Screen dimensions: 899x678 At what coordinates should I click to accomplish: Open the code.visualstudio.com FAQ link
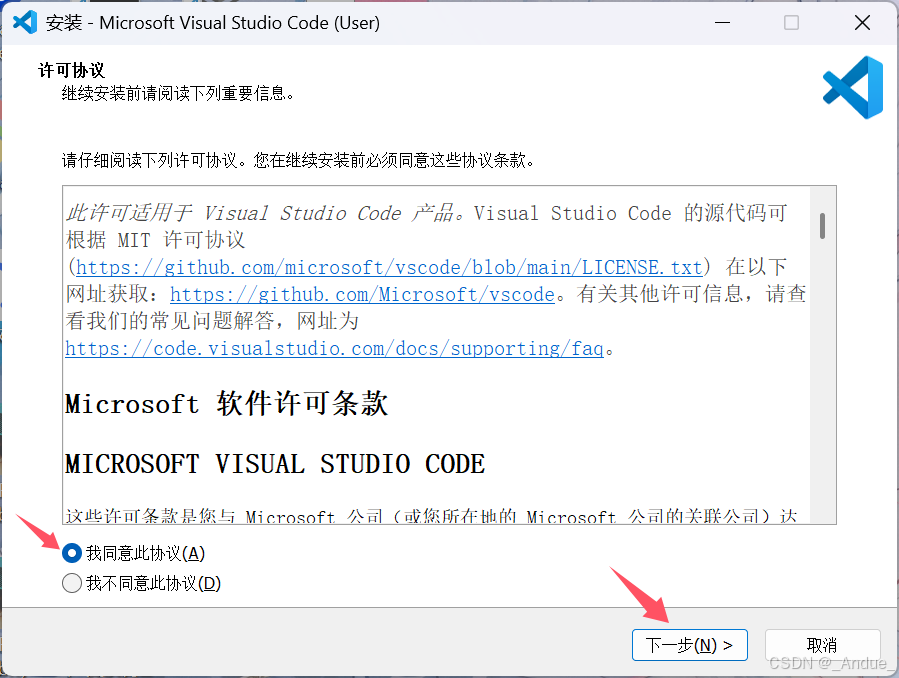coord(334,348)
